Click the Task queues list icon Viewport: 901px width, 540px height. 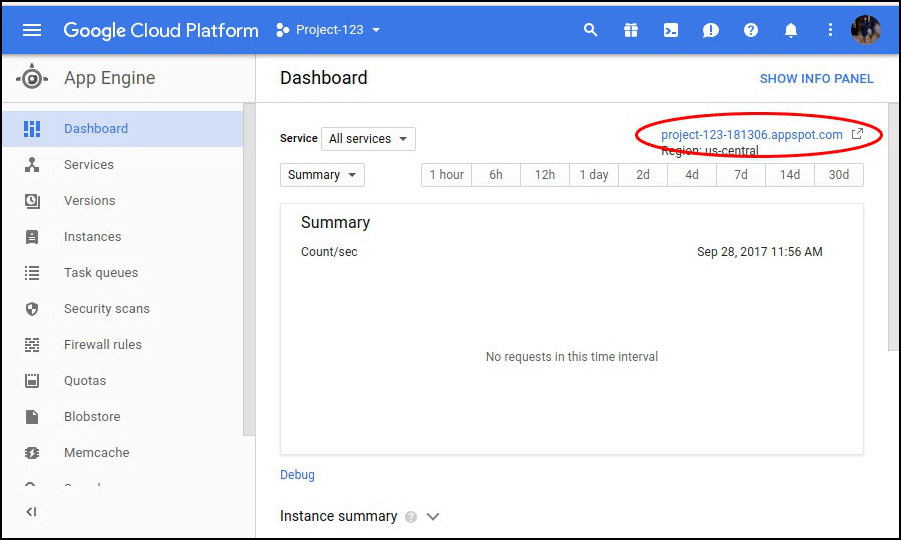click(32, 273)
